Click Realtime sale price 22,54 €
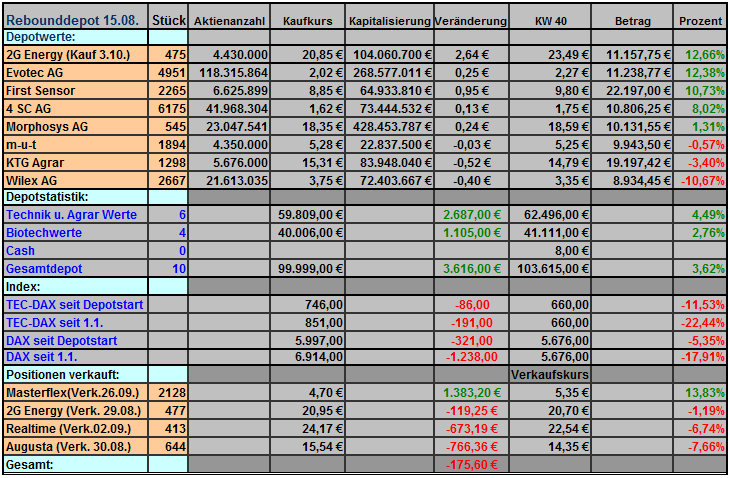The image size is (730, 478). point(550,428)
